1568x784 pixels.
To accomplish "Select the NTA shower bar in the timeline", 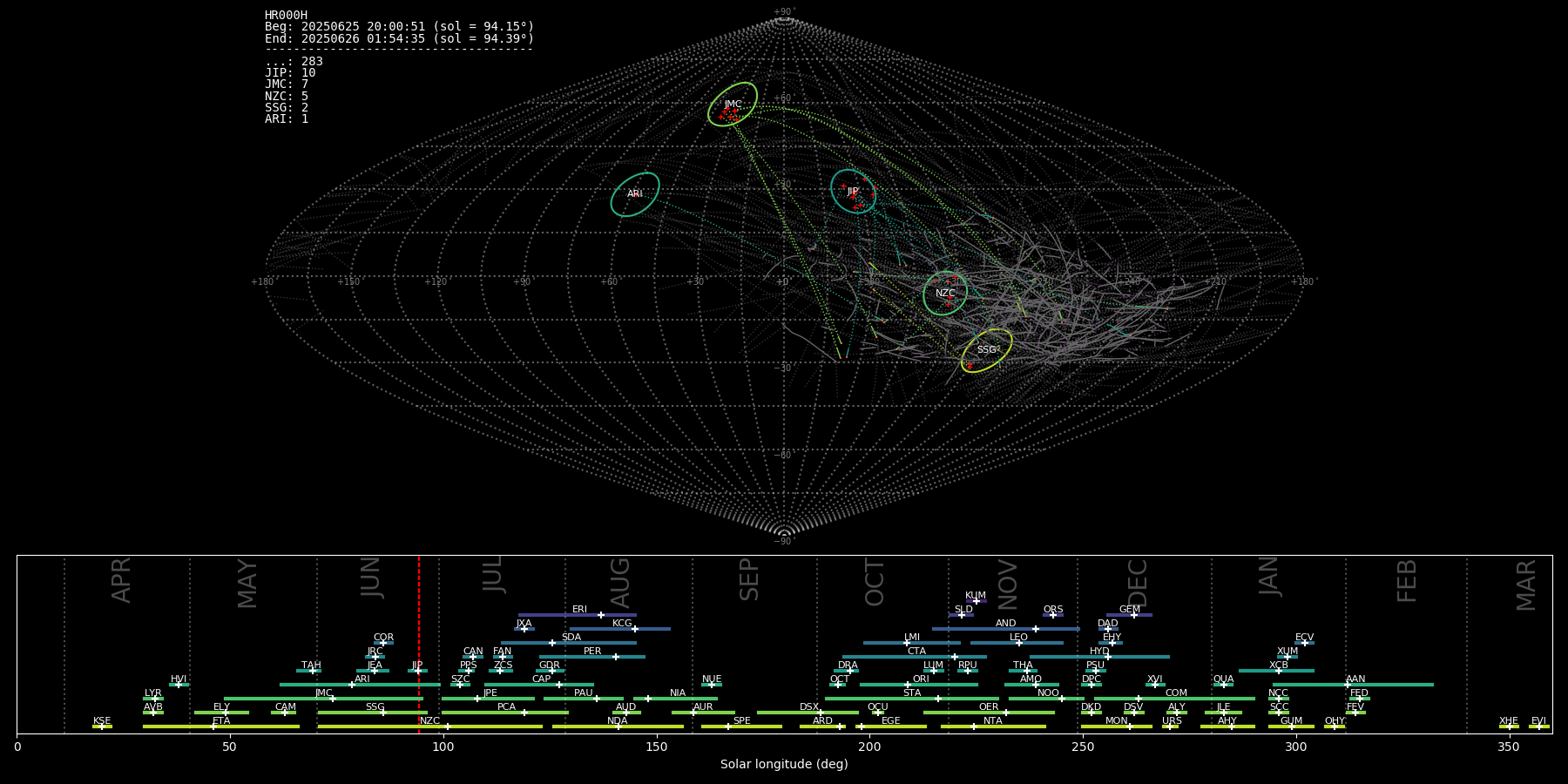I will pyautogui.click(x=993, y=727).
